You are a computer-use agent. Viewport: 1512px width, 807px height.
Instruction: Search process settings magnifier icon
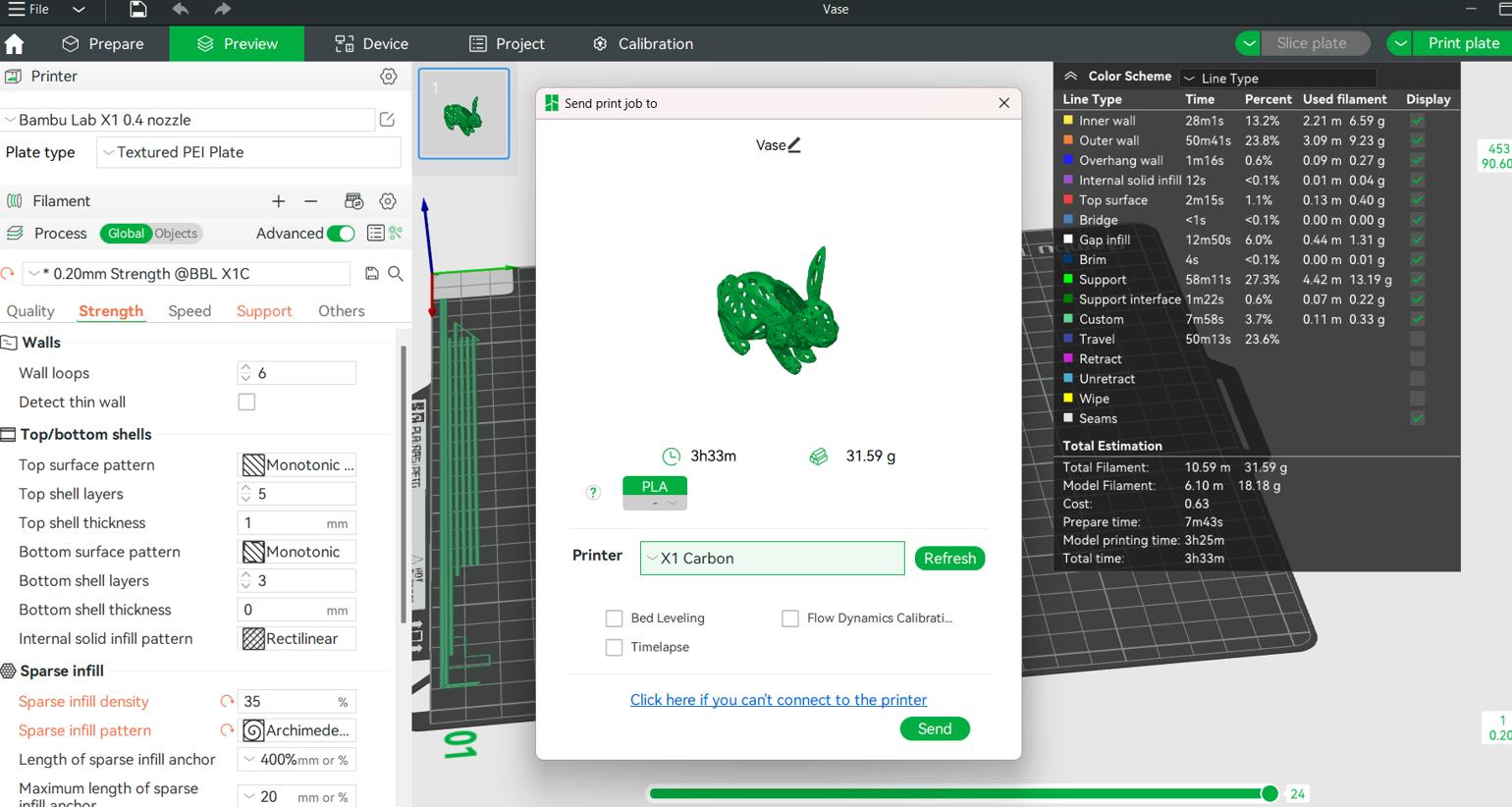click(396, 274)
